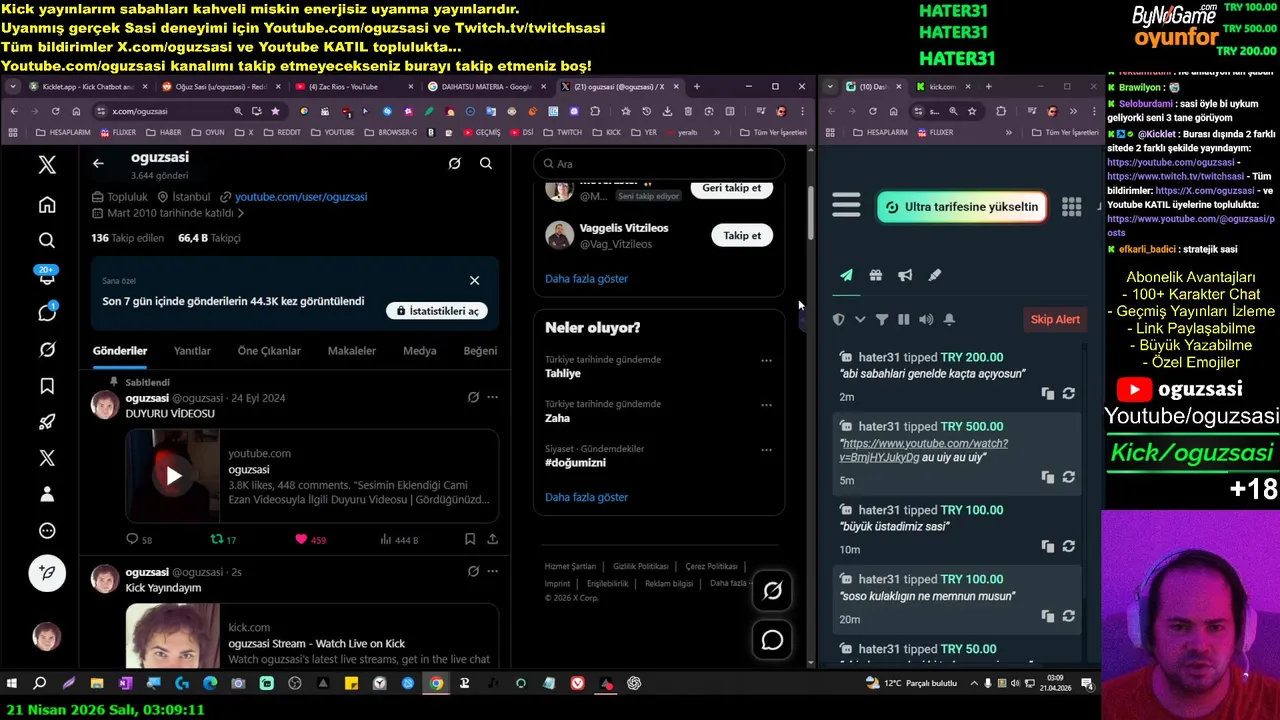
Task: Pause the alert queue
Action: tap(904, 319)
